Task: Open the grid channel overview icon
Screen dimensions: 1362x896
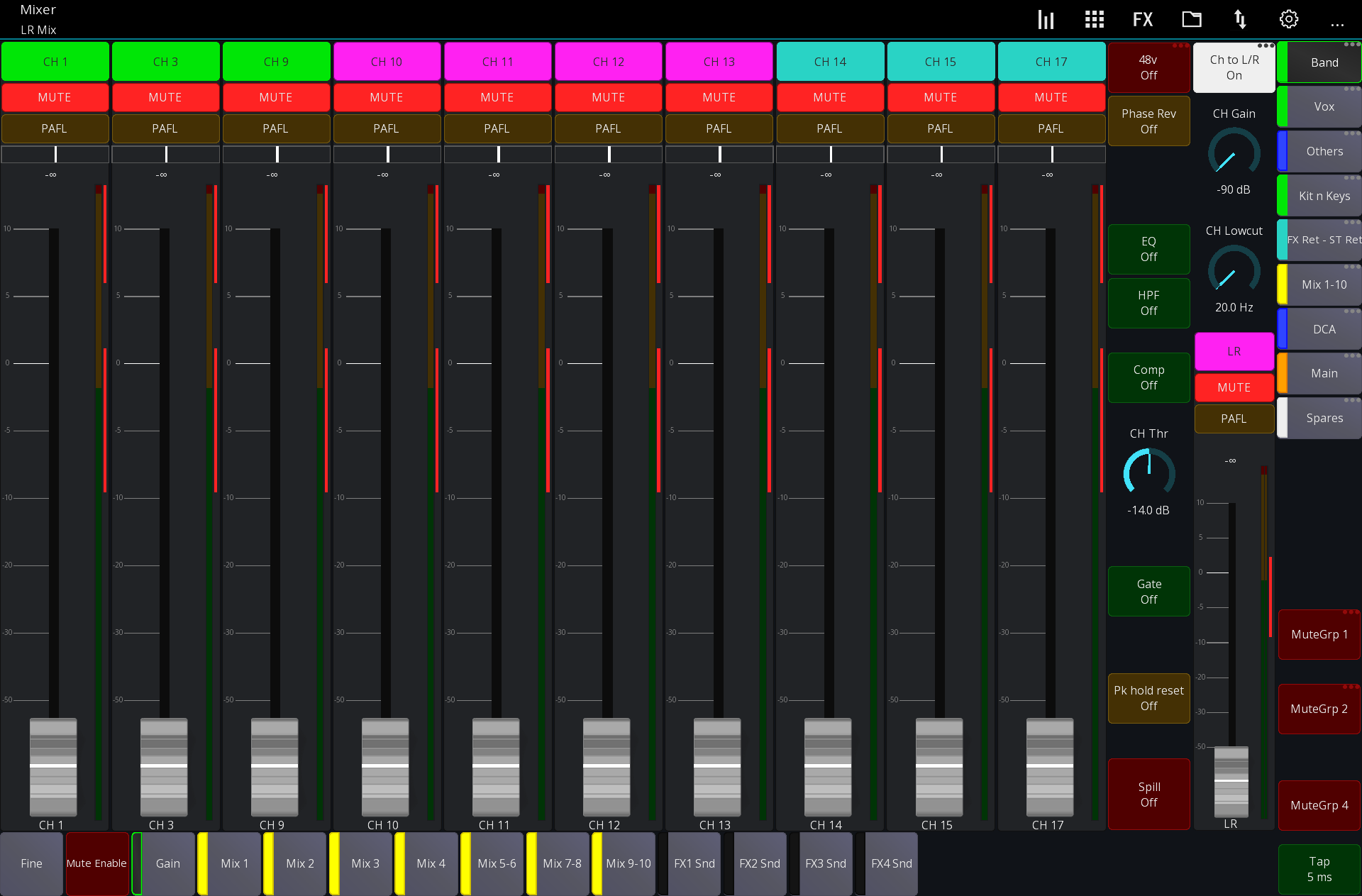Action: [x=1094, y=19]
